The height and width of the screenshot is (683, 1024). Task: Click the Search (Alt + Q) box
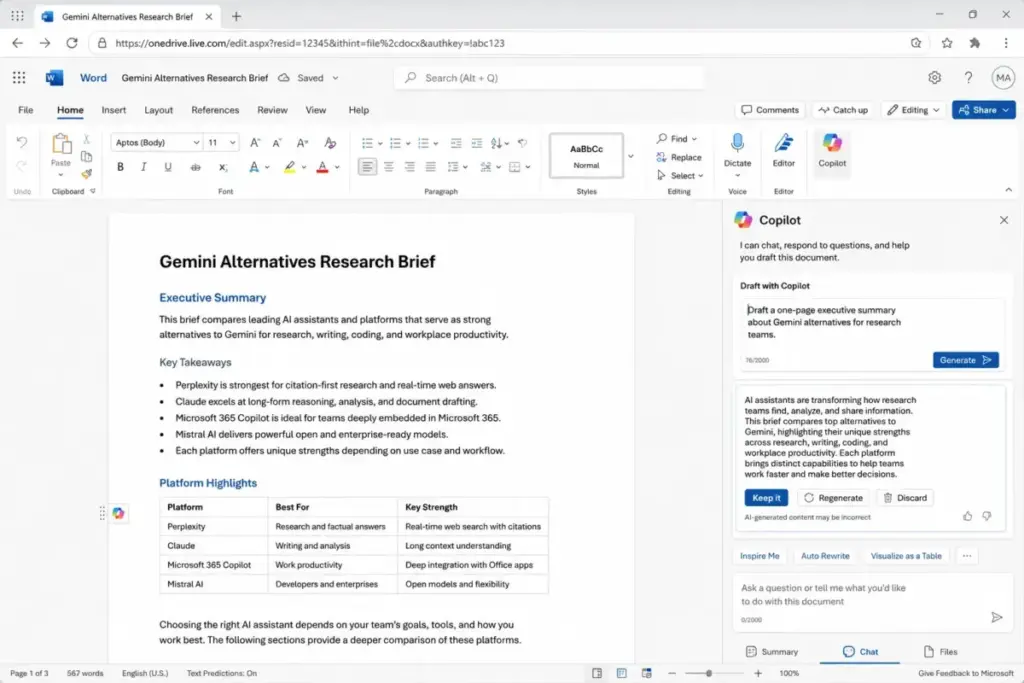point(549,78)
